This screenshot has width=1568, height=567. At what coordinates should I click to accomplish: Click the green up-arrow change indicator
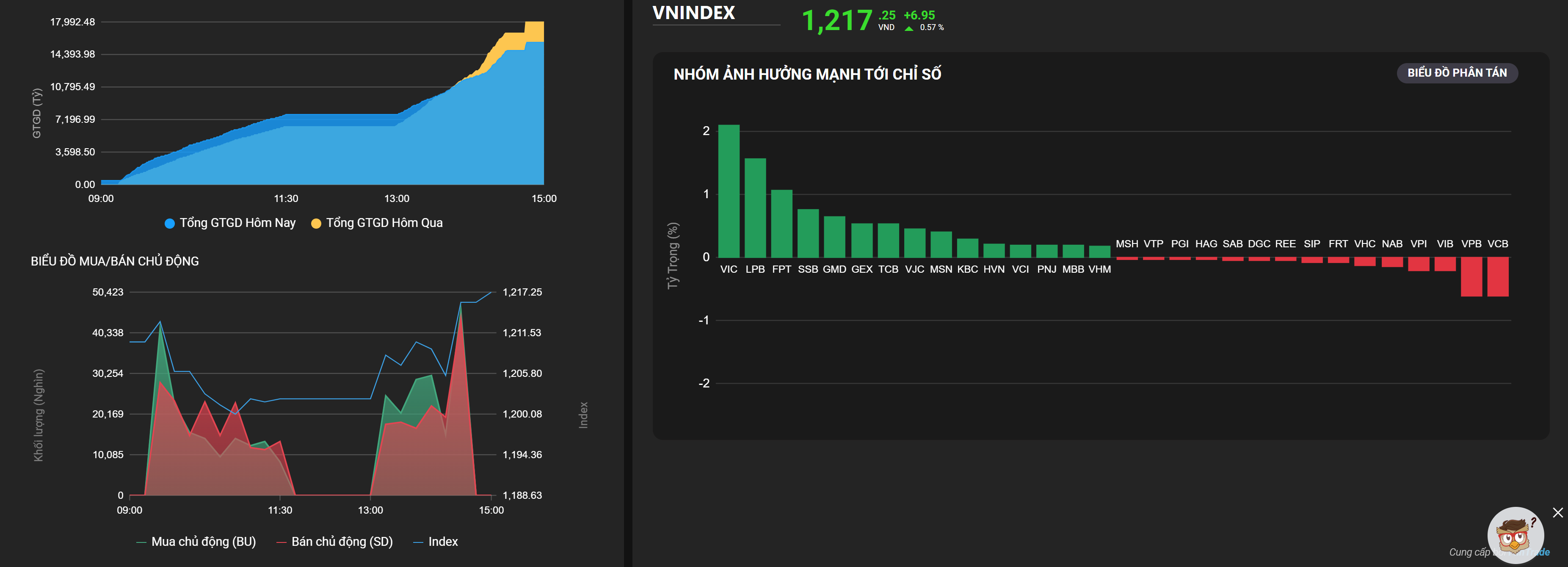click(x=909, y=28)
